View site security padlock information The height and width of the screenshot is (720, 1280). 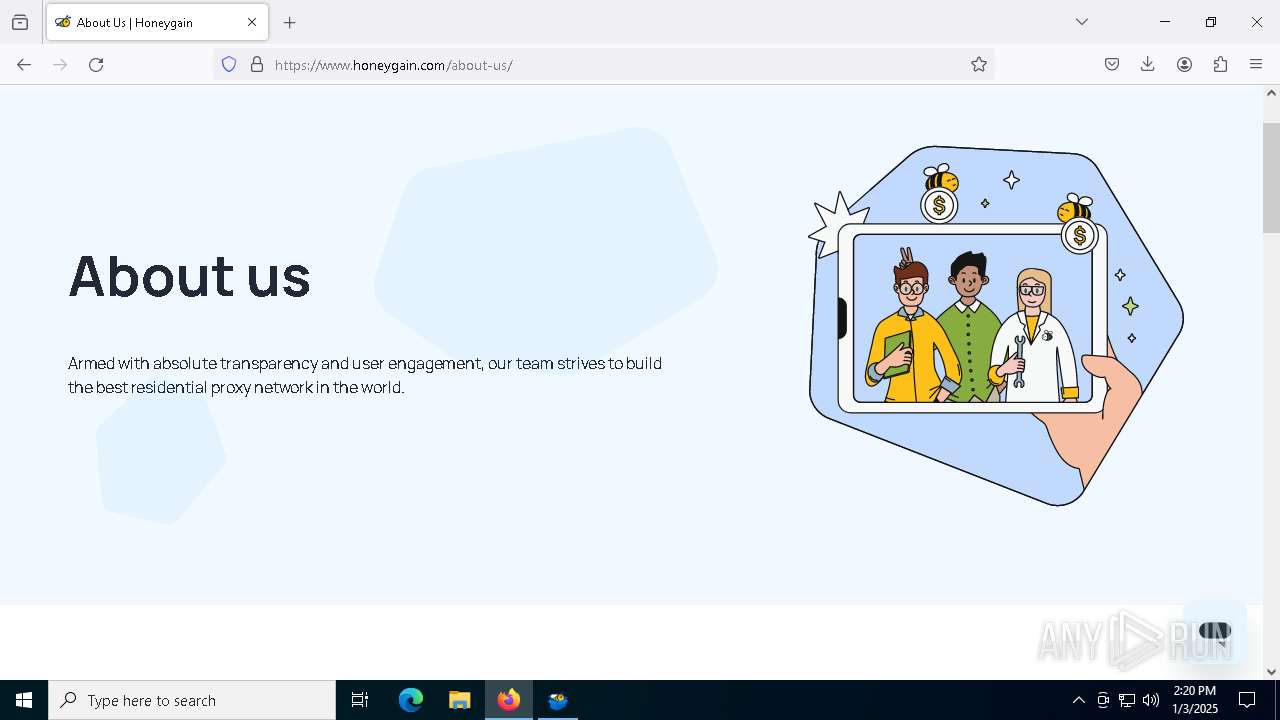(x=257, y=64)
